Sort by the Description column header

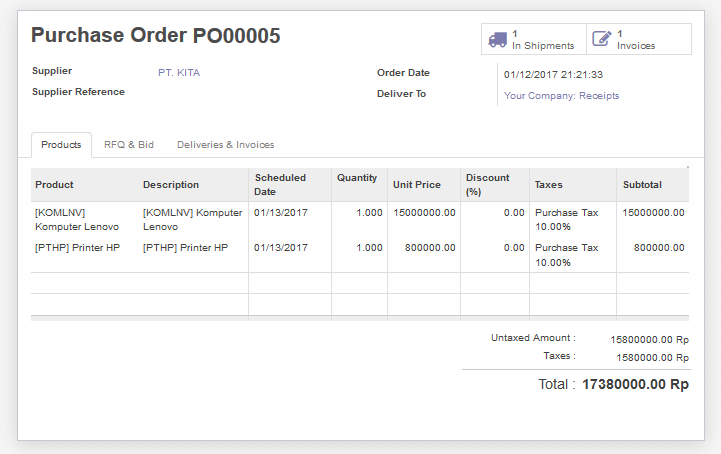click(170, 185)
